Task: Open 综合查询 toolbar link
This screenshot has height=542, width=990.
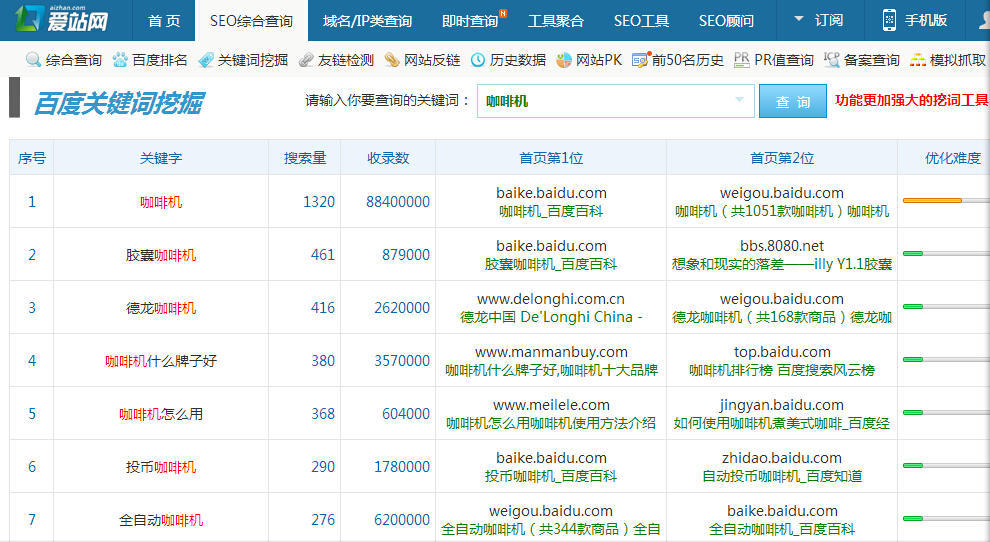Action: (73, 60)
